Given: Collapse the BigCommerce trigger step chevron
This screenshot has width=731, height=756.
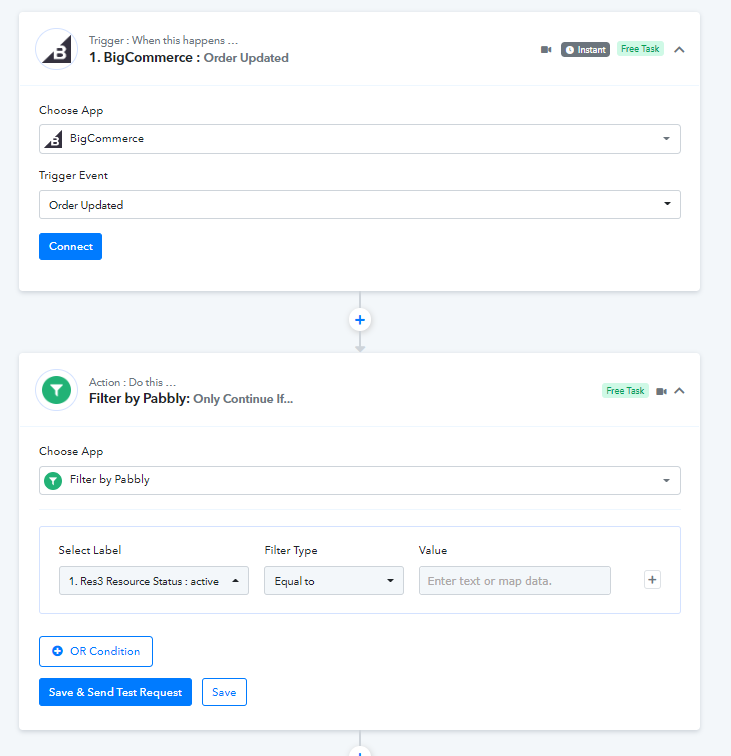Looking at the screenshot, I should 679,50.
